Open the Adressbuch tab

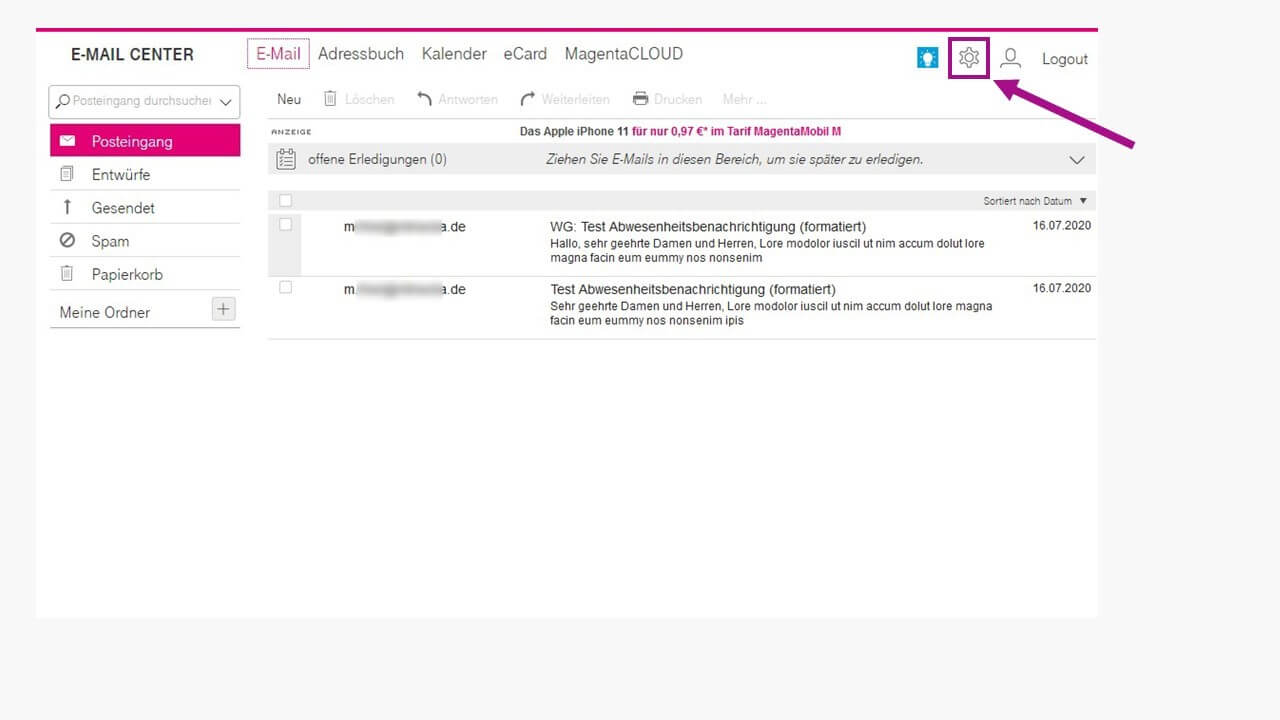click(x=361, y=54)
